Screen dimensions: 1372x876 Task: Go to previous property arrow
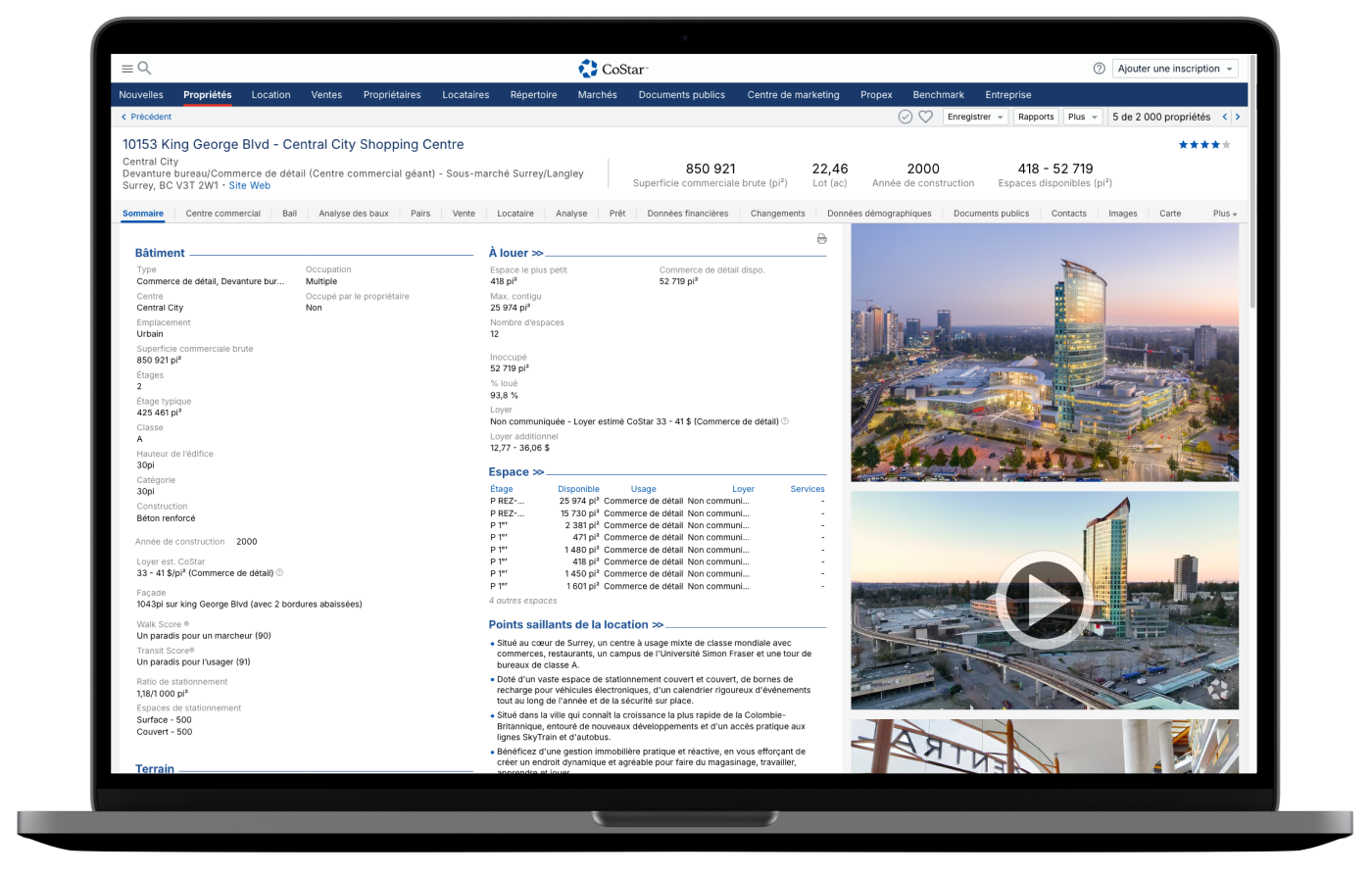coord(1224,117)
